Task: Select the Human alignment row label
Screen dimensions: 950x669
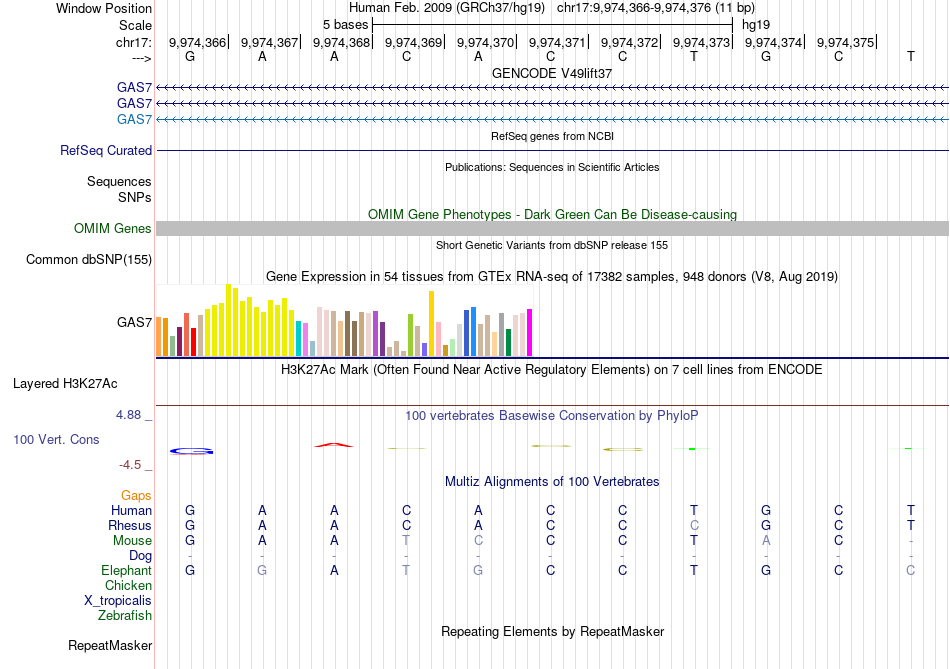Action: (131, 510)
